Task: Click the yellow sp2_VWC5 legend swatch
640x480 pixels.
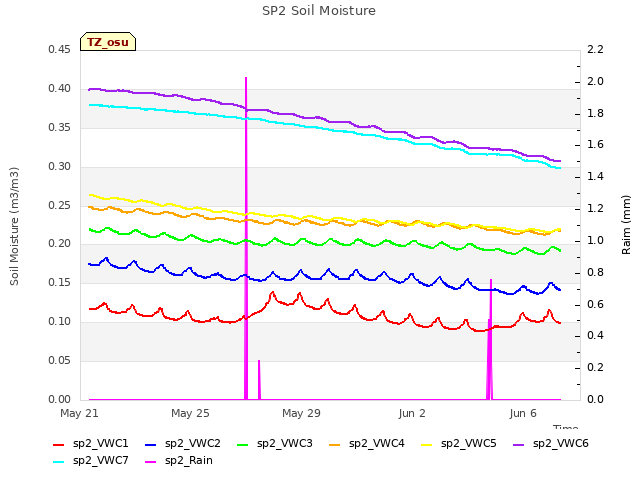Action: tap(427, 445)
